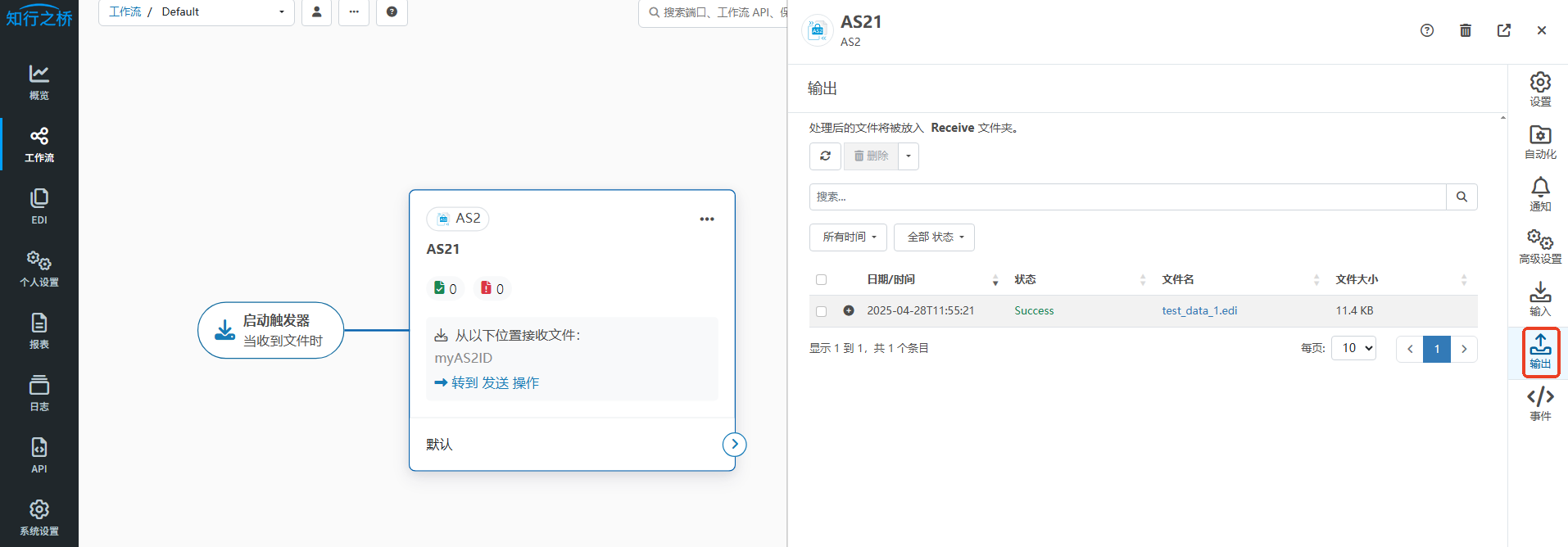Click the refresh icon in output panel

(x=825, y=156)
